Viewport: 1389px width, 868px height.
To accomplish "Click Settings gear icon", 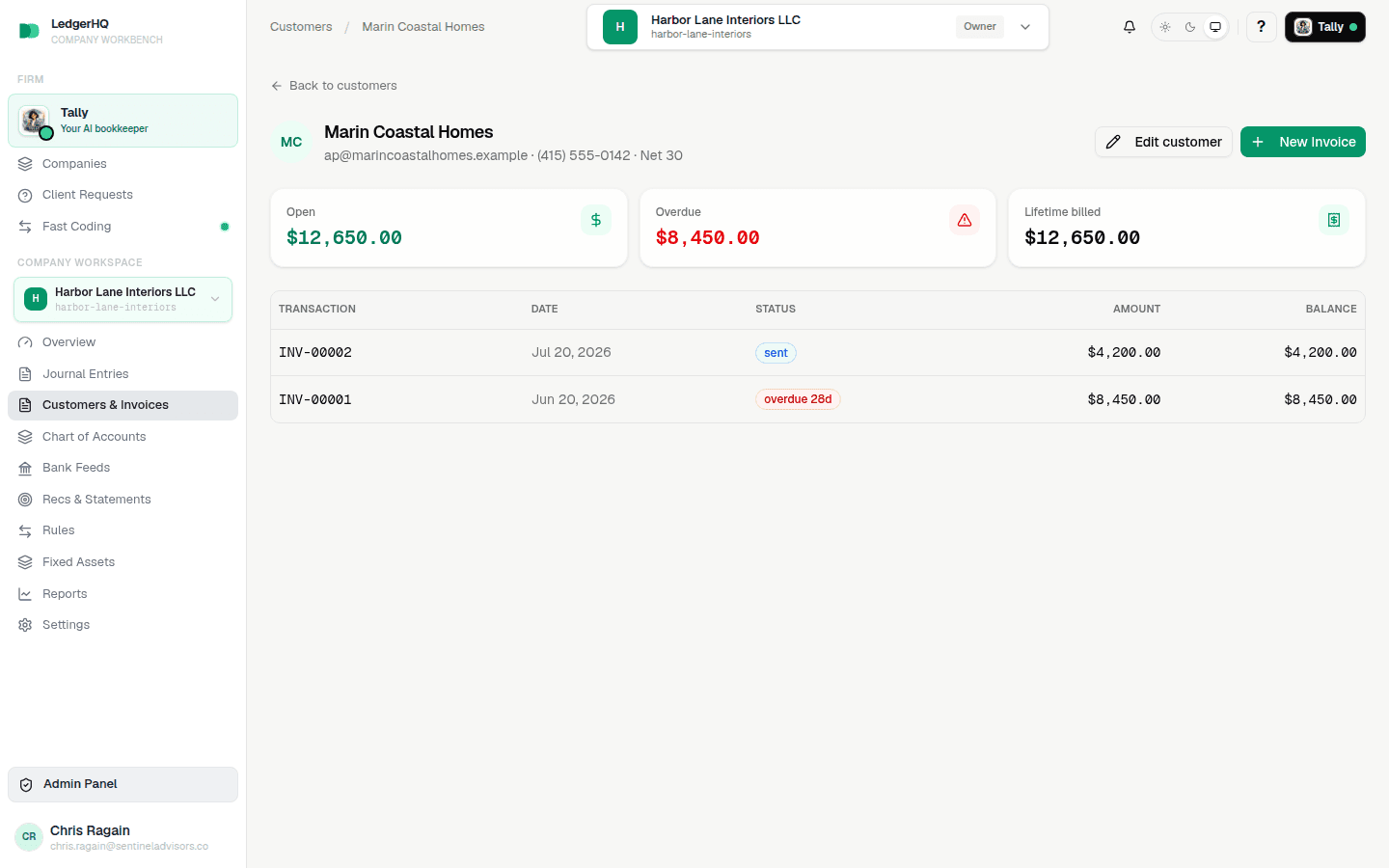I will (25, 625).
